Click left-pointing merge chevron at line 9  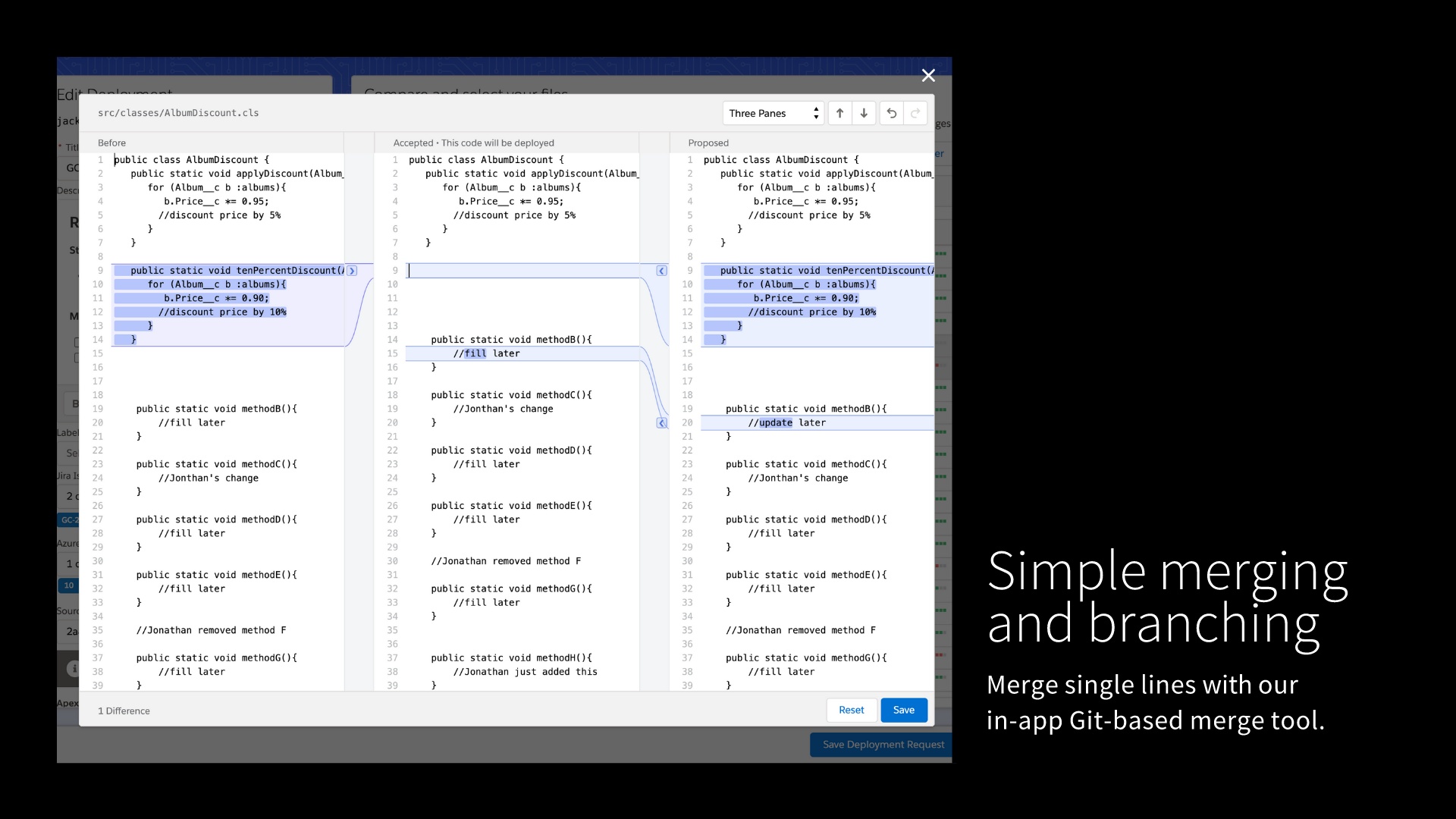coord(661,271)
